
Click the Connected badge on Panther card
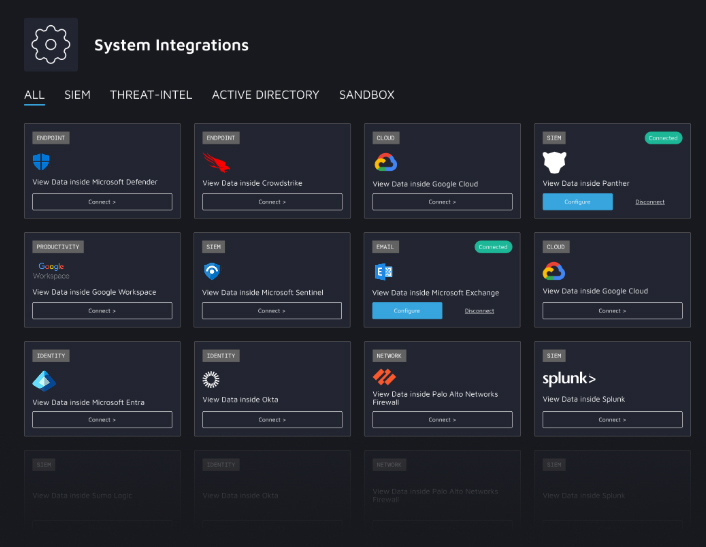[x=663, y=138]
